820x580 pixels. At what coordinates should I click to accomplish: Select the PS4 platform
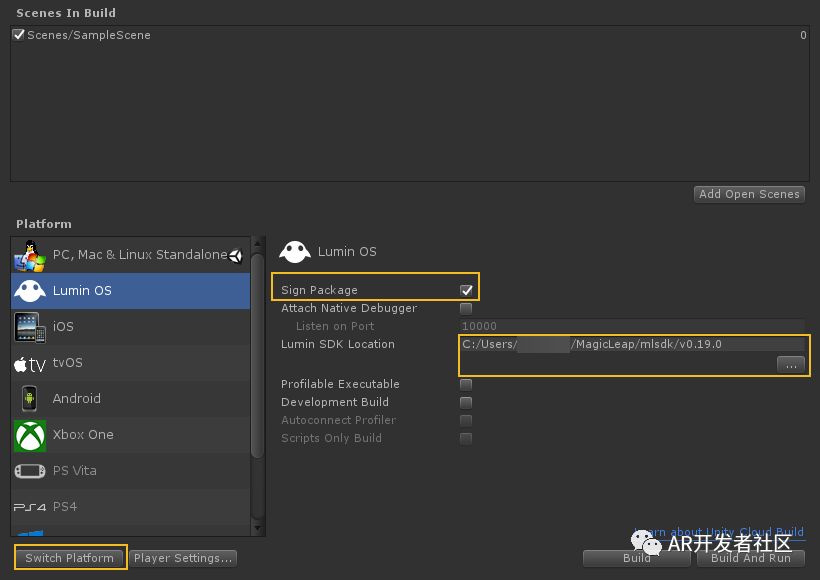tap(131, 507)
